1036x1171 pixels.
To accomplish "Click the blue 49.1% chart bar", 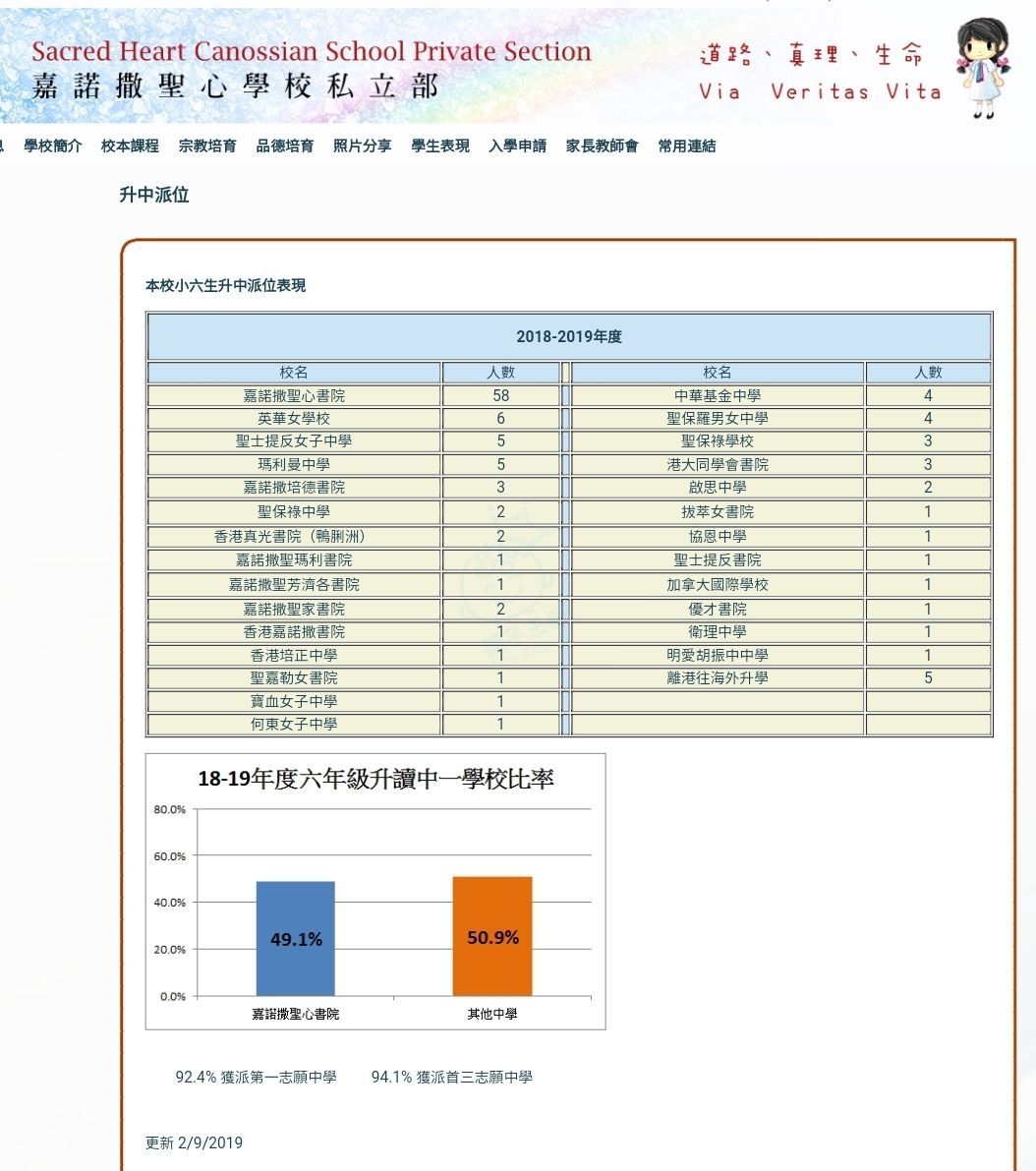I will [295, 938].
